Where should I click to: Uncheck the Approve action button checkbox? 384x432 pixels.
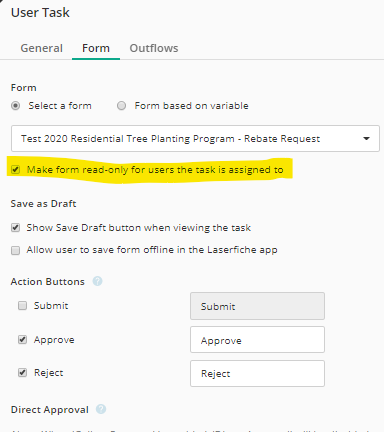22,340
